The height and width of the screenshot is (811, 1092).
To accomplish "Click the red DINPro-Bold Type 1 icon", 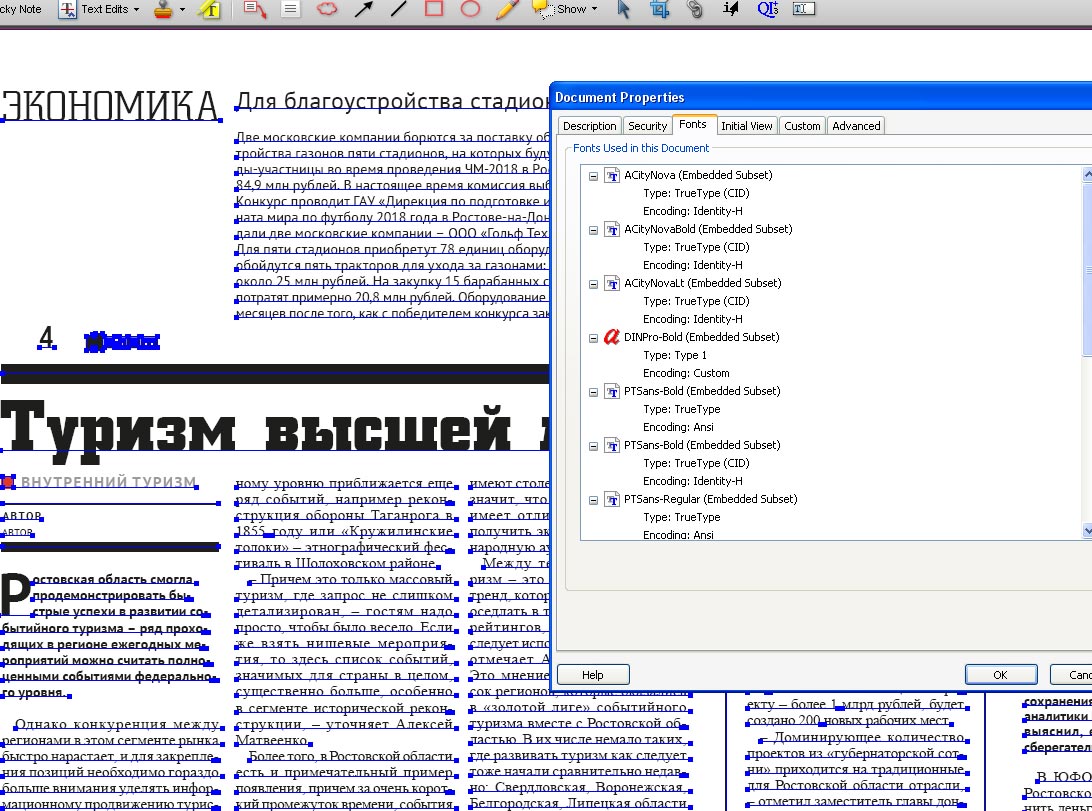I will pyautogui.click(x=611, y=337).
